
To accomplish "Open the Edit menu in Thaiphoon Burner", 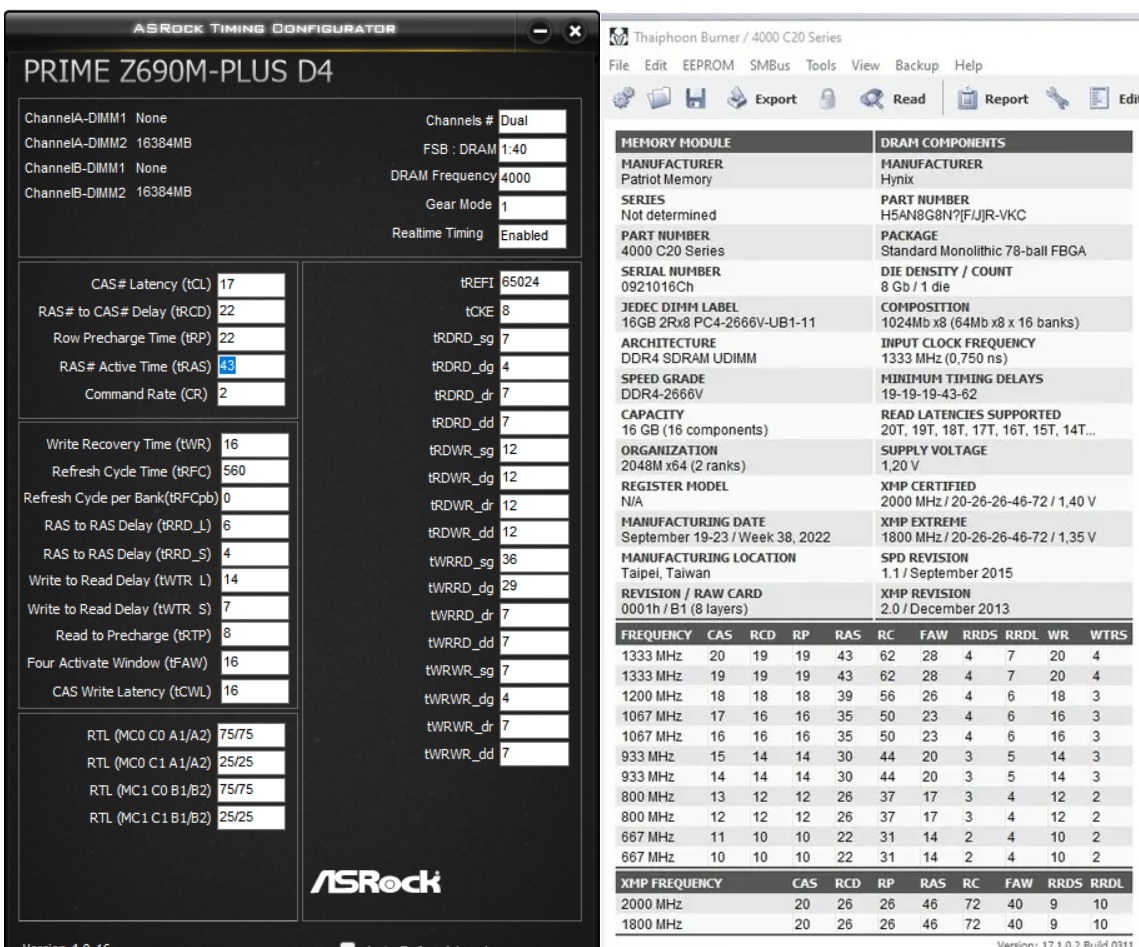I will [655, 65].
